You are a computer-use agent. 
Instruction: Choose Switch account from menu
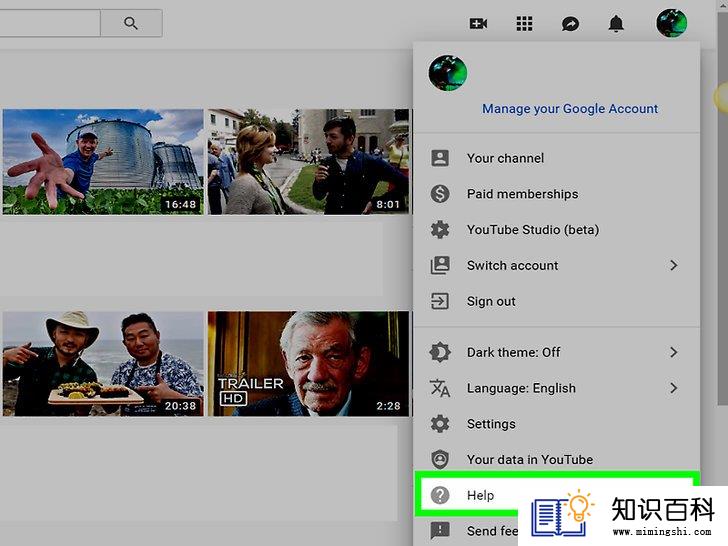coord(556,265)
